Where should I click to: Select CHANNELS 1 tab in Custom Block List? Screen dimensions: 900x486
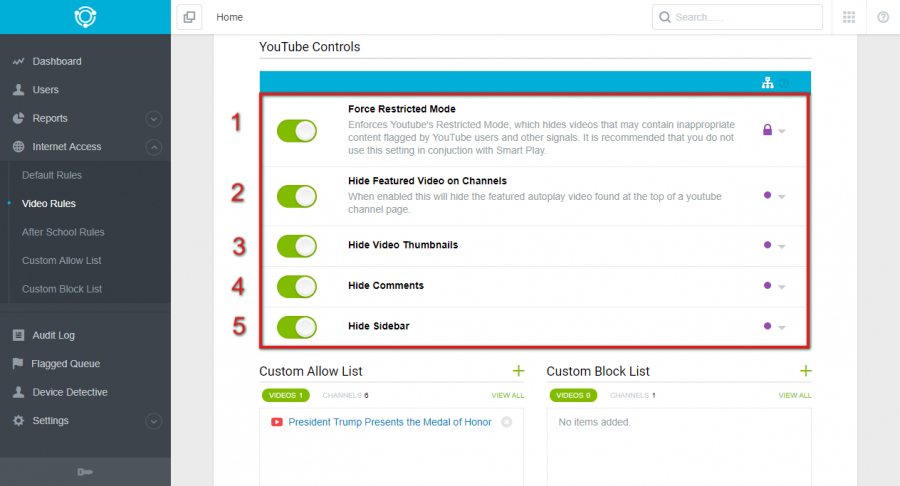(x=633, y=395)
